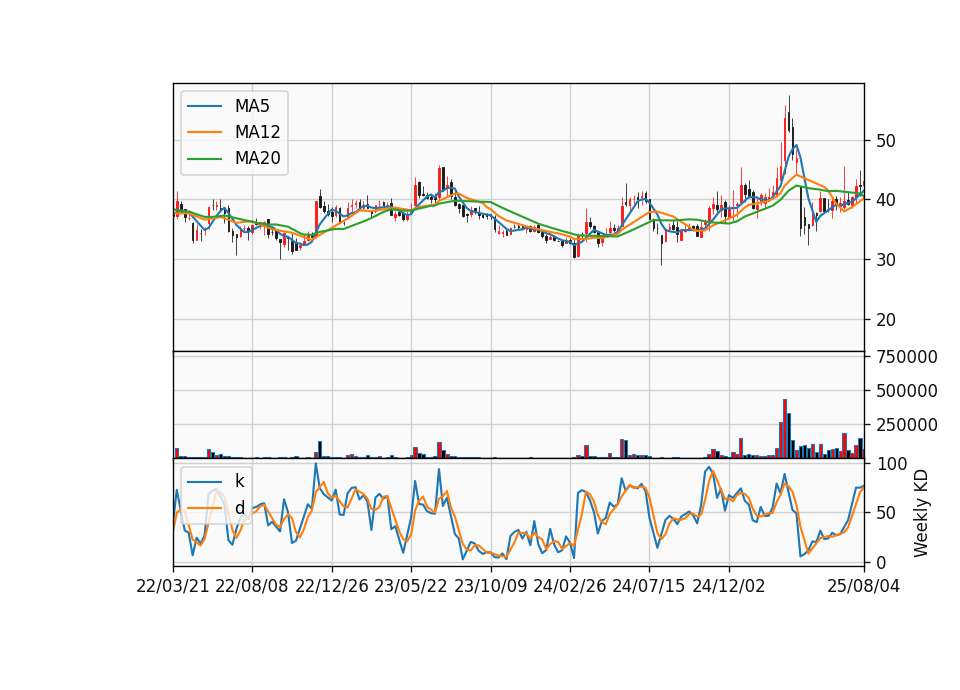Click the KD axis value 50
Viewport: 960px width, 690px height.
(885, 513)
